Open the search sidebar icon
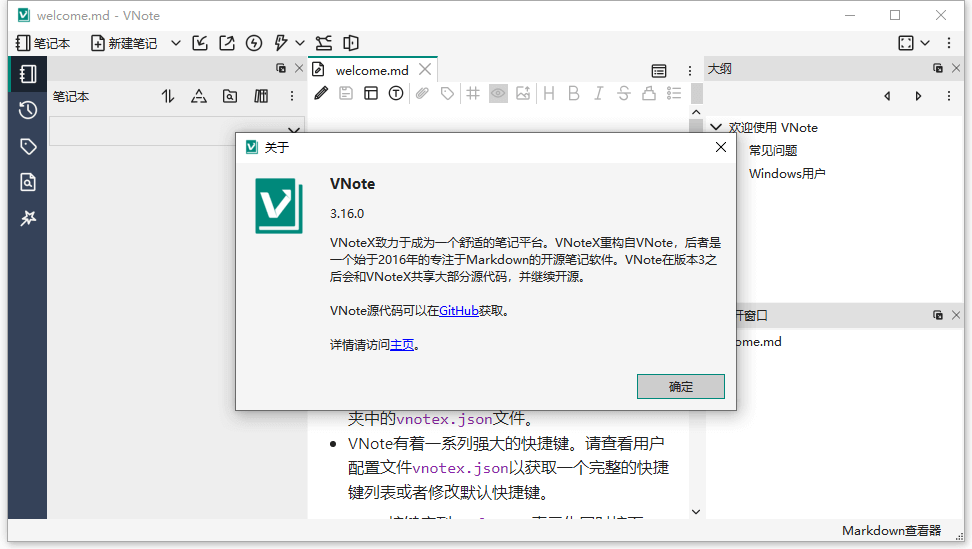The image size is (972, 549). [x=28, y=182]
